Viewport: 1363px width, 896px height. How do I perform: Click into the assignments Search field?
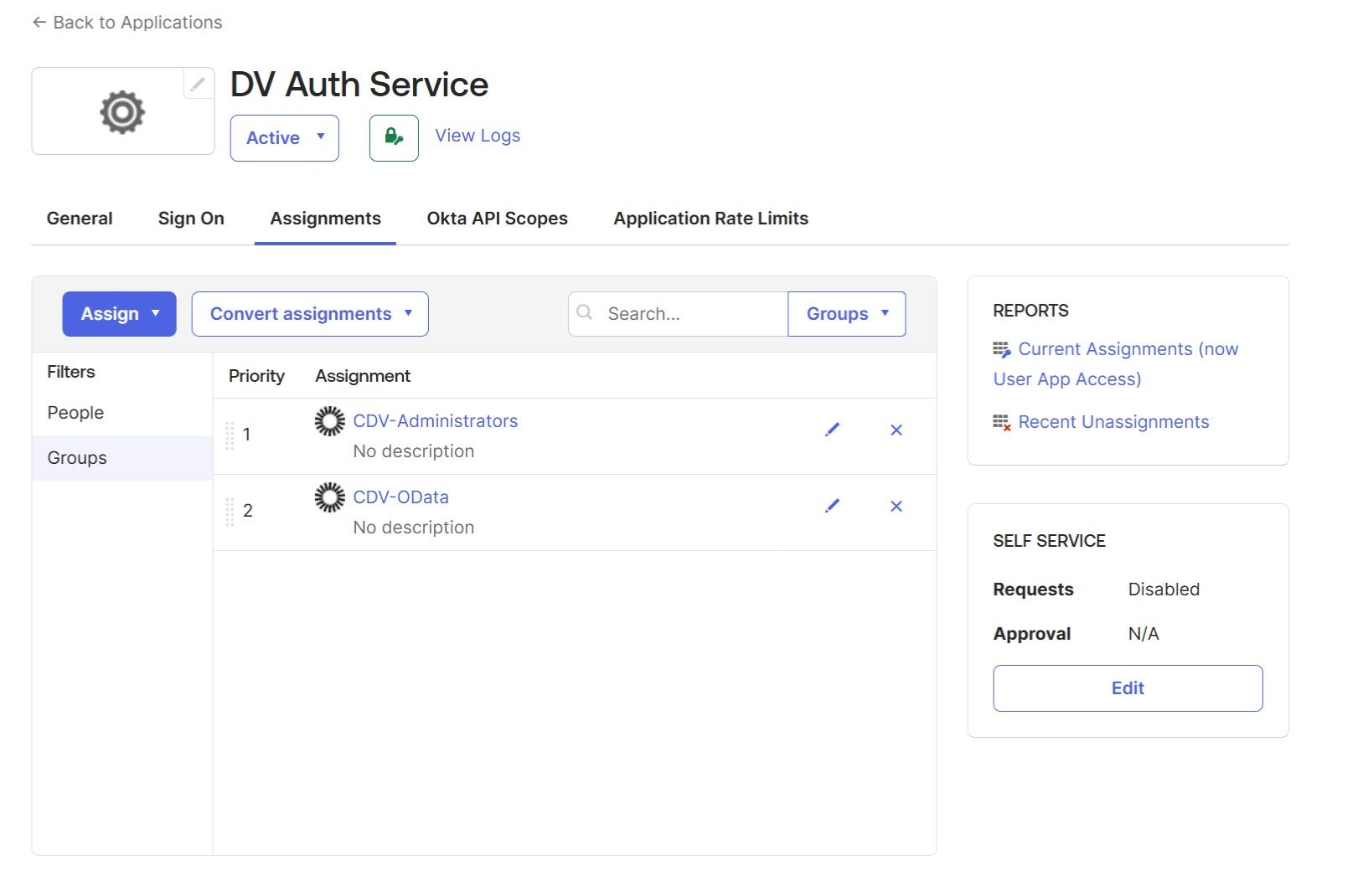[x=691, y=314]
